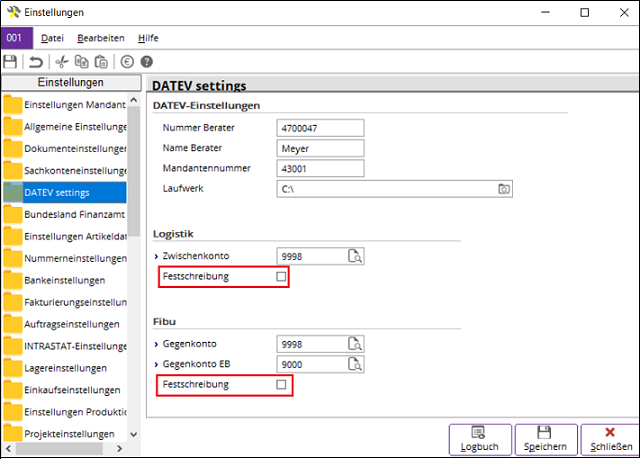Click the Save floppy disk toolbar icon

coord(10,62)
